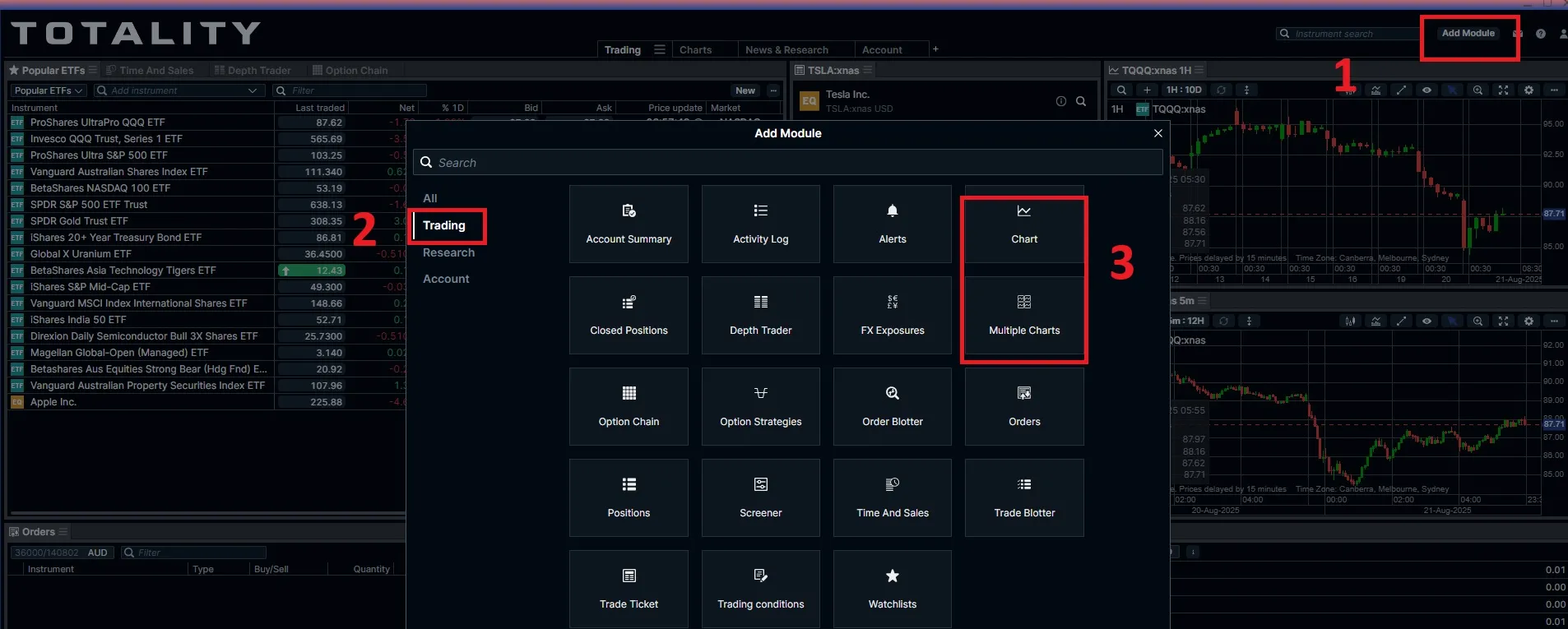Add the Trade Ticket module
This screenshot has height=629, width=1568.
(x=629, y=590)
